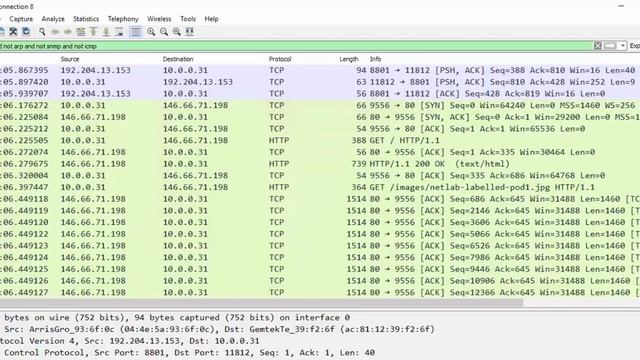Select the 'GET / HTTP/1.1' packet
640x360 pixels.
(320, 140)
